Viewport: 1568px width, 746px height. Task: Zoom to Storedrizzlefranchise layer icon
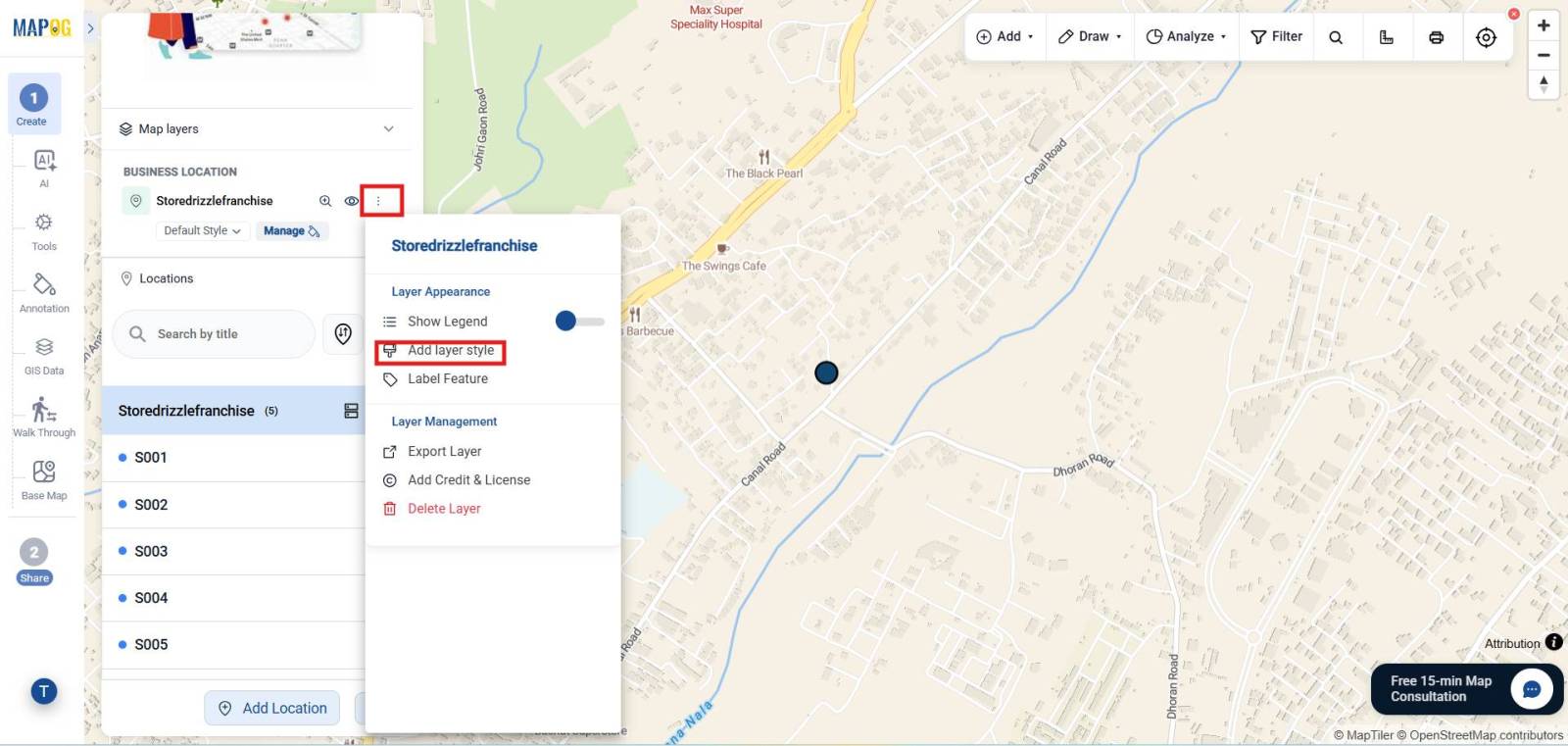[325, 201]
